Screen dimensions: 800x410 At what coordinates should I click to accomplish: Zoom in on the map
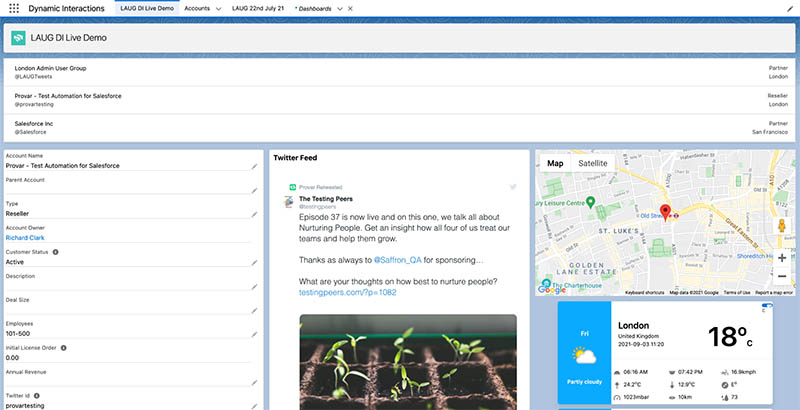click(x=782, y=258)
